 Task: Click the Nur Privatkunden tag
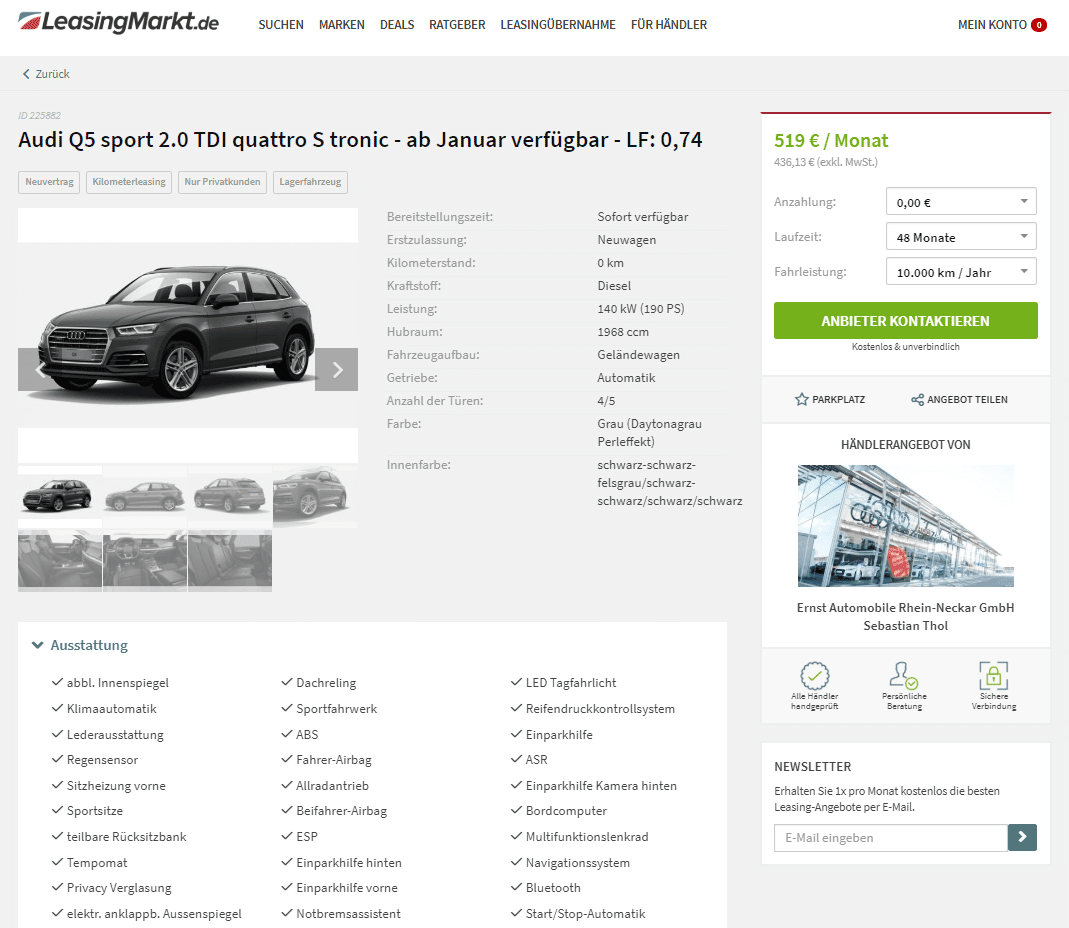click(222, 182)
